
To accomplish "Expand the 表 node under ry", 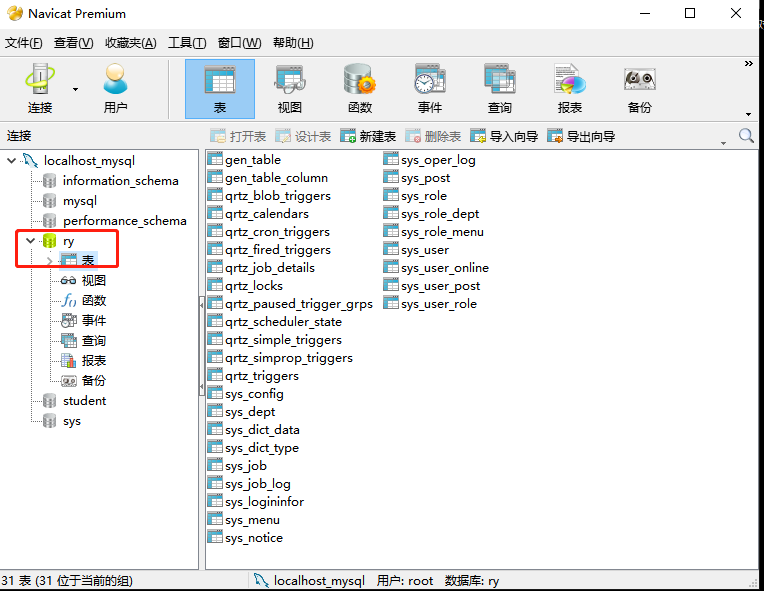I will [49, 261].
